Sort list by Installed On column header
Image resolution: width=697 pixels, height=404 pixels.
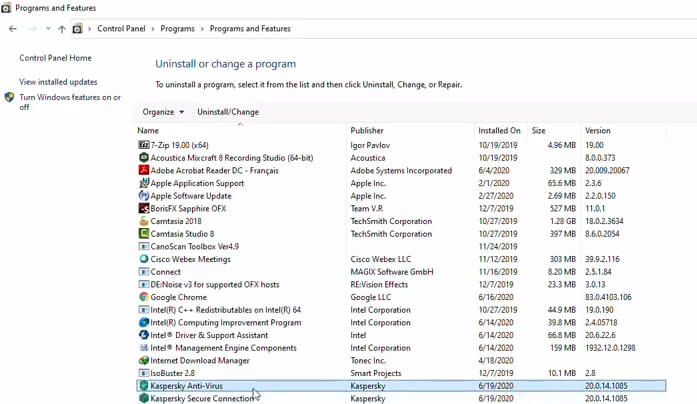coord(500,131)
